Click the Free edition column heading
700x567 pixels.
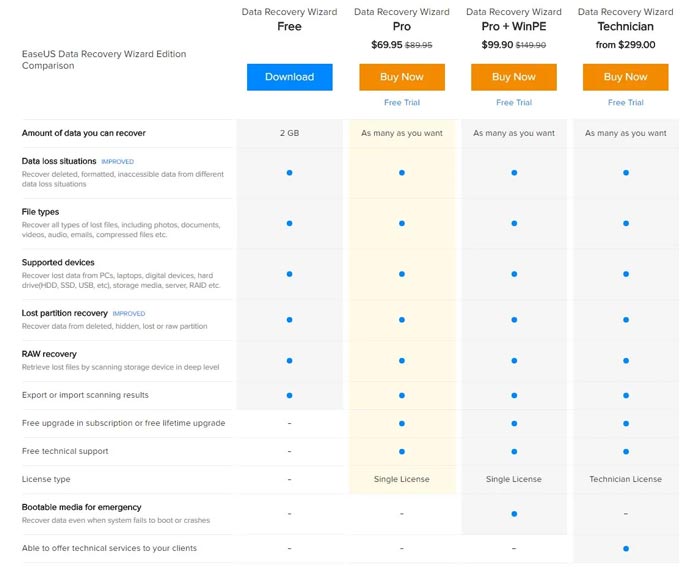pos(289,27)
